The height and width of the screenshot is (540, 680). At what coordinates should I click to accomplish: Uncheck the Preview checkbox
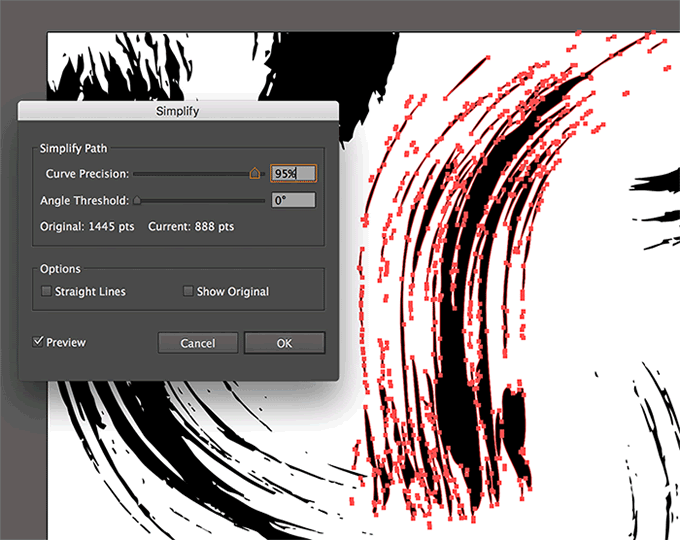click(39, 342)
